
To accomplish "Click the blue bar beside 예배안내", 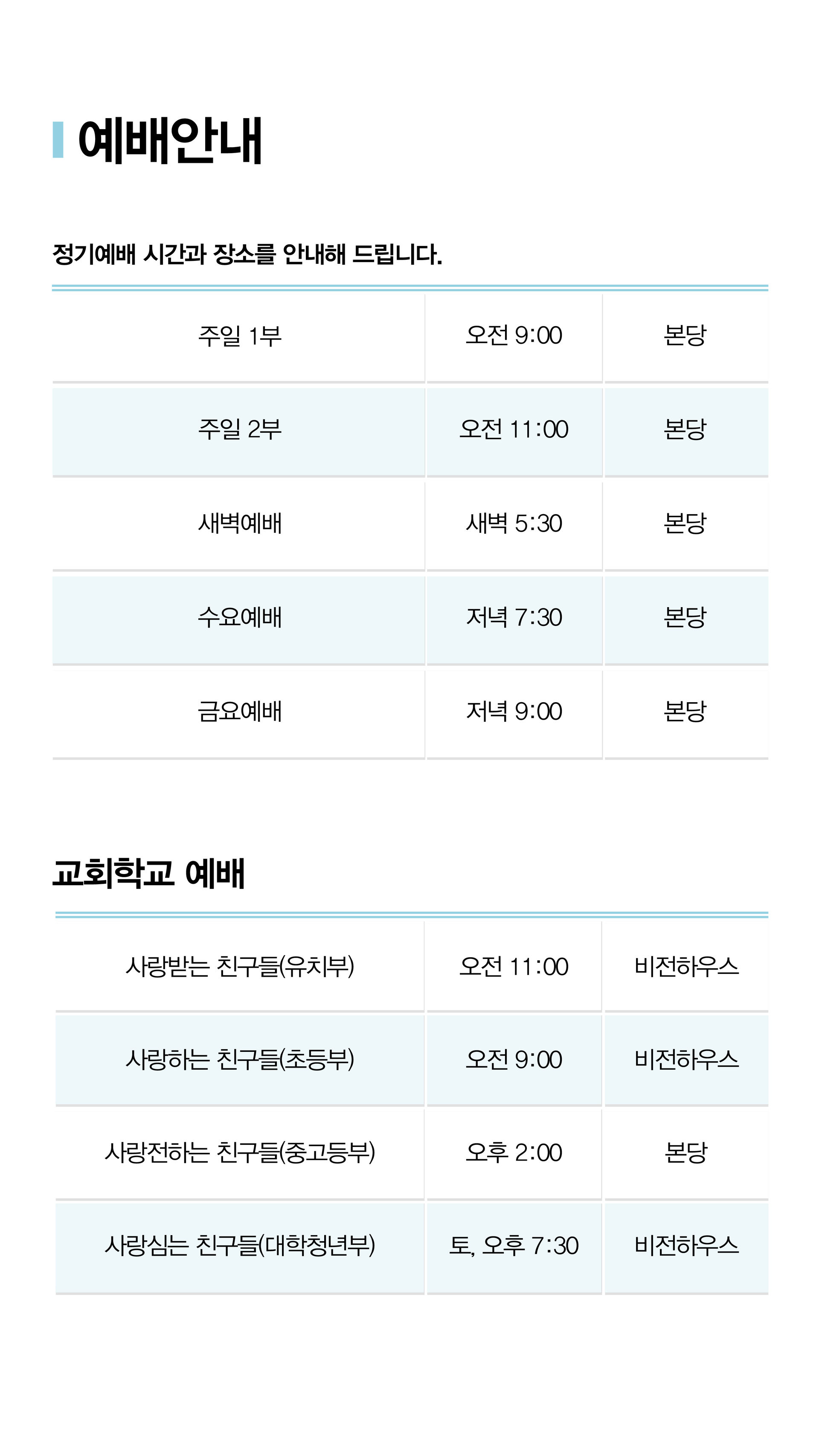I will [x=58, y=139].
